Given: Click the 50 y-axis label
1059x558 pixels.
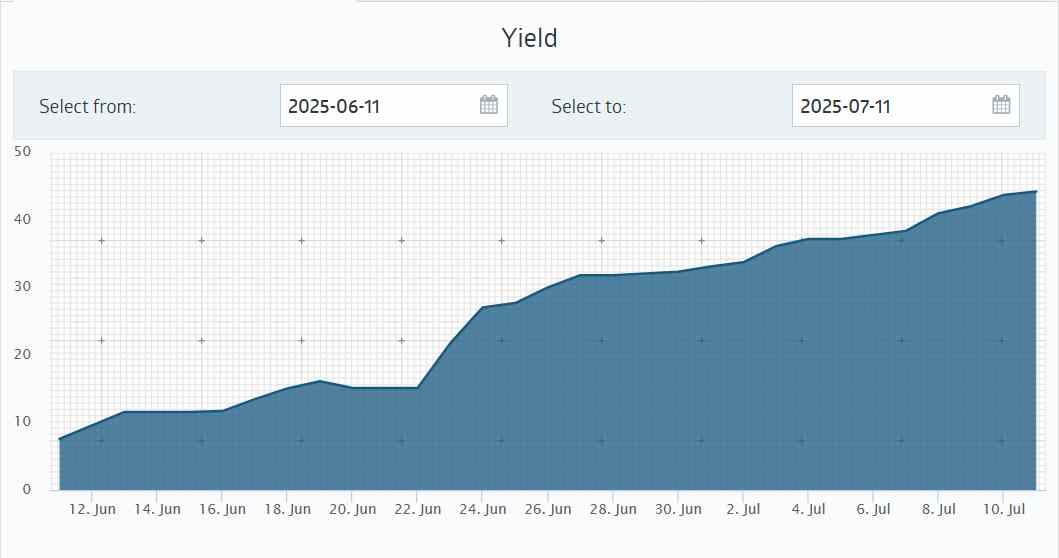Looking at the screenshot, I should [22, 151].
